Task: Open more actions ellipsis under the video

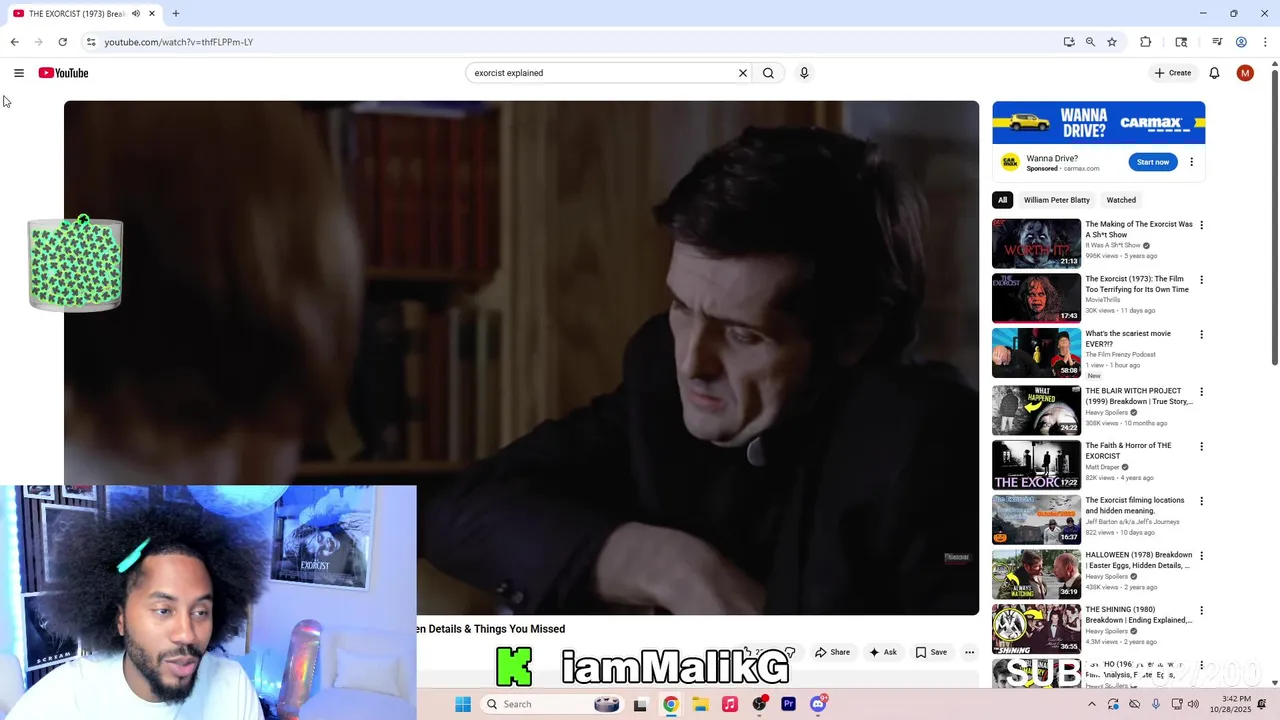Action: point(969,652)
